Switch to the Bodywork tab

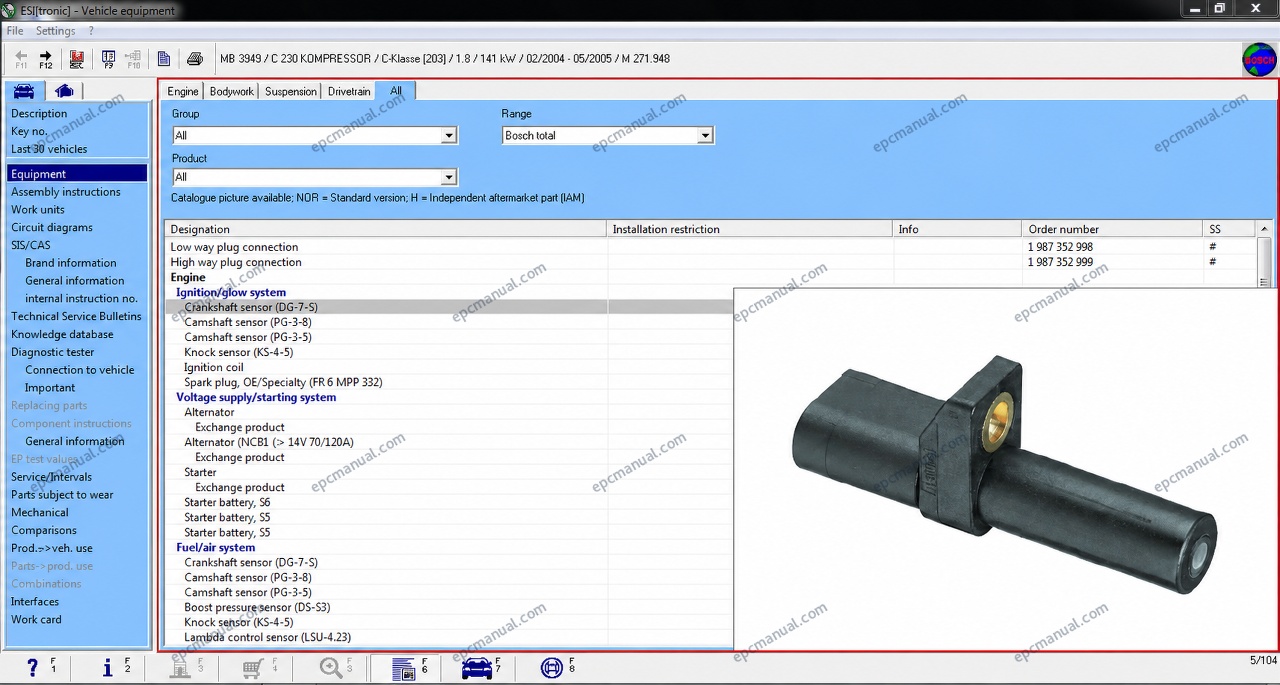[232, 91]
